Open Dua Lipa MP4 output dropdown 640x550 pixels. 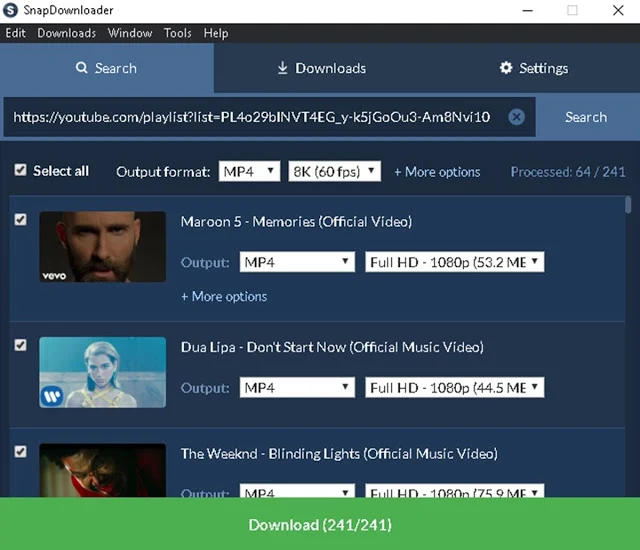[x=297, y=387]
